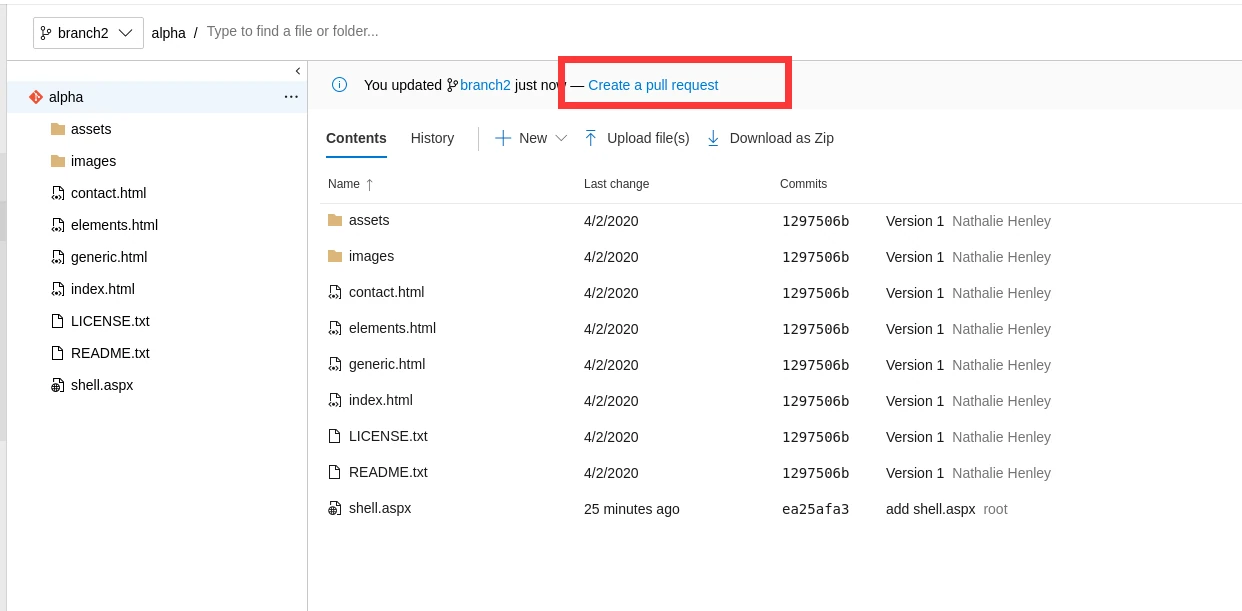1242x611 pixels.
Task: Open the assets folder in contents list
Action: point(369,220)
